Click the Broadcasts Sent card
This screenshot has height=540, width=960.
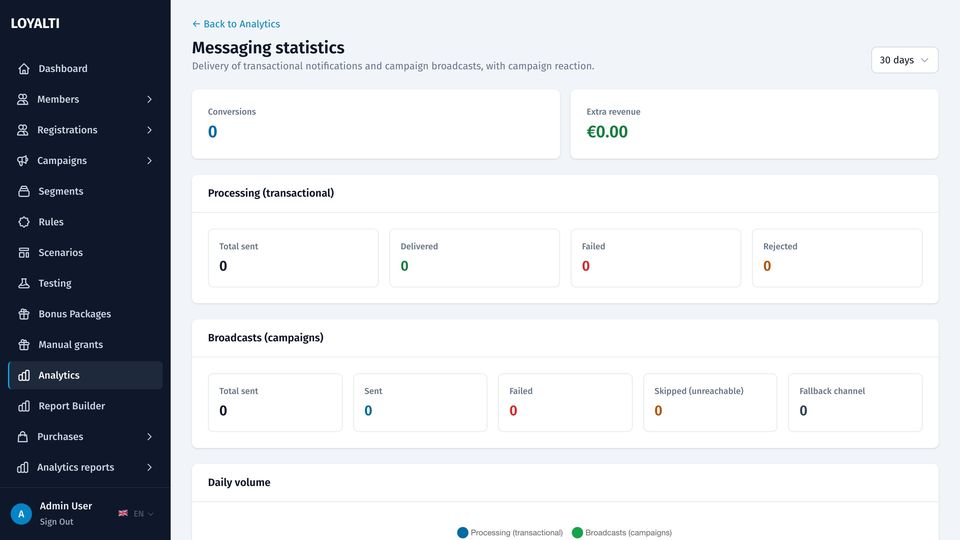tap(420, 402)
